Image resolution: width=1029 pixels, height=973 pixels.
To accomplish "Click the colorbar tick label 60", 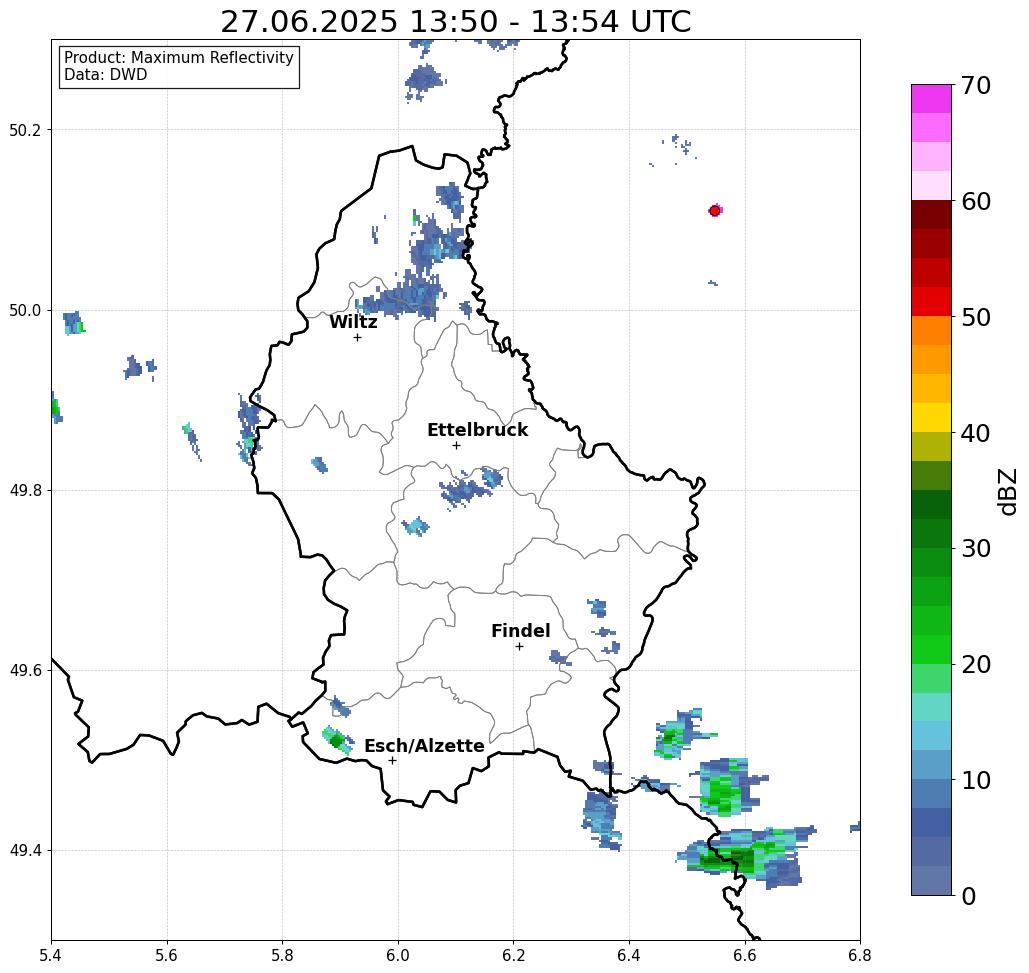I will tap(976, 201).
